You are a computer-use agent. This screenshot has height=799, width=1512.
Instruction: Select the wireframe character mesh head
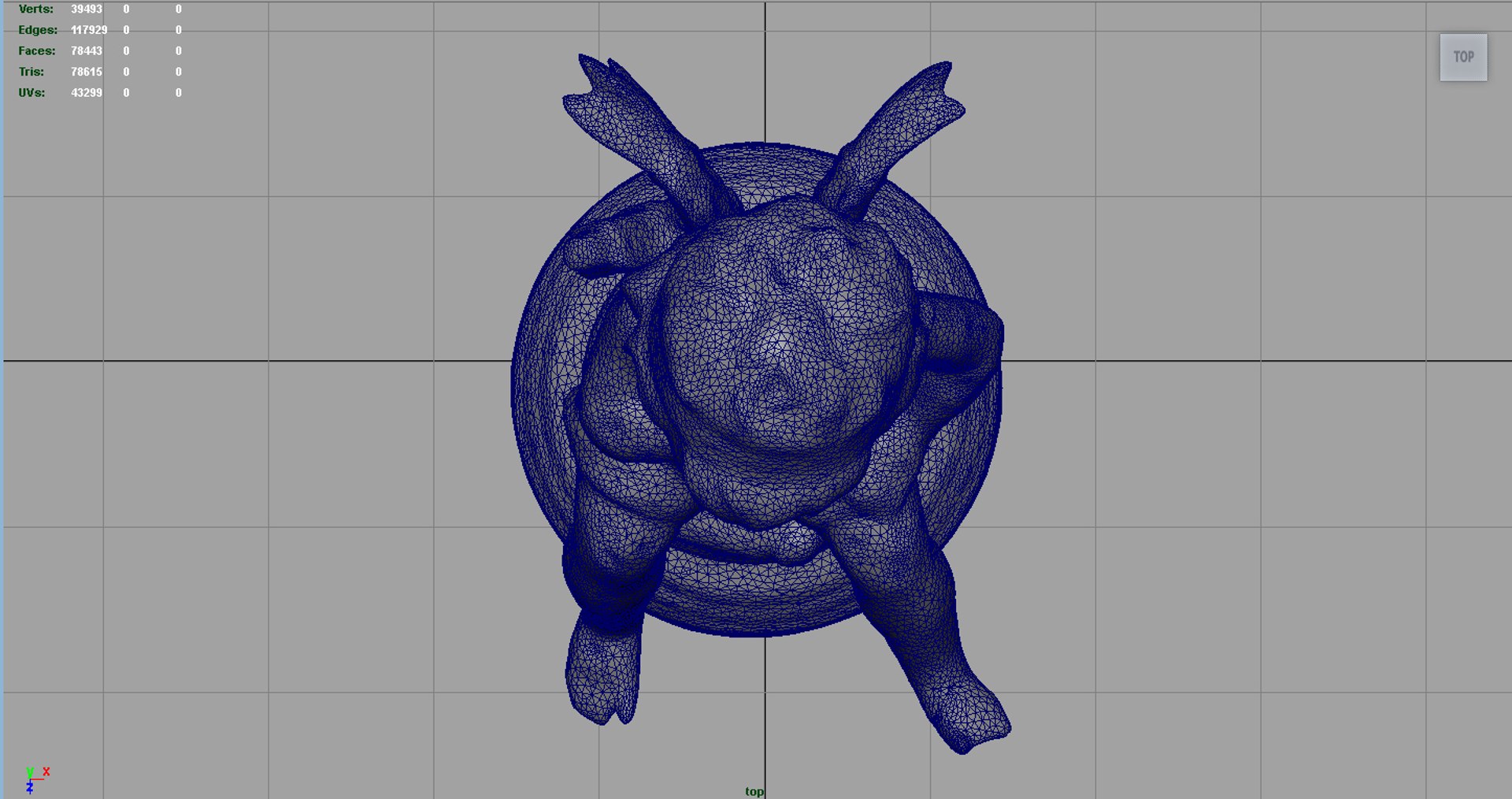click(786, 331)
